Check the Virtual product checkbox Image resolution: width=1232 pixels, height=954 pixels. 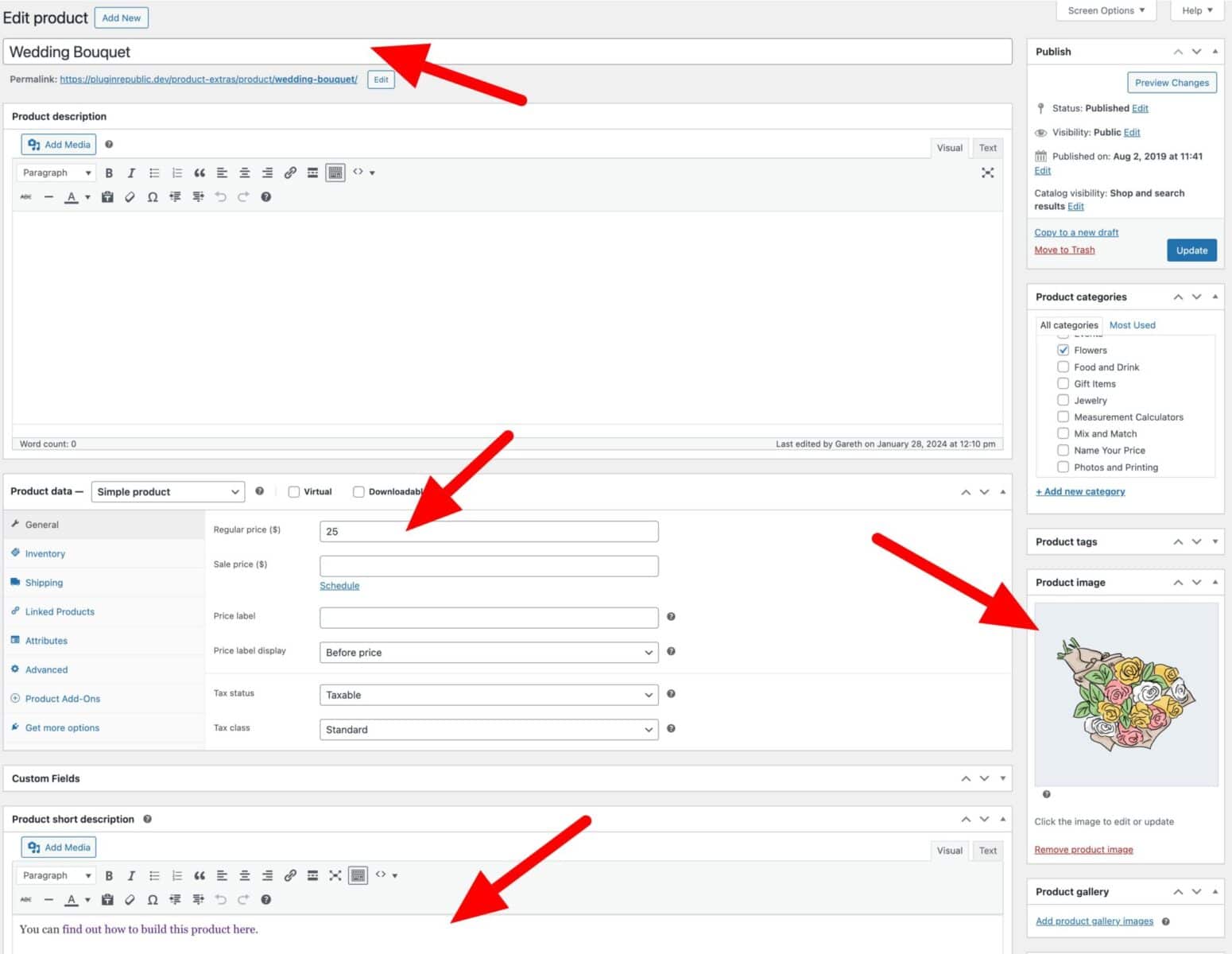coord(294,492)
